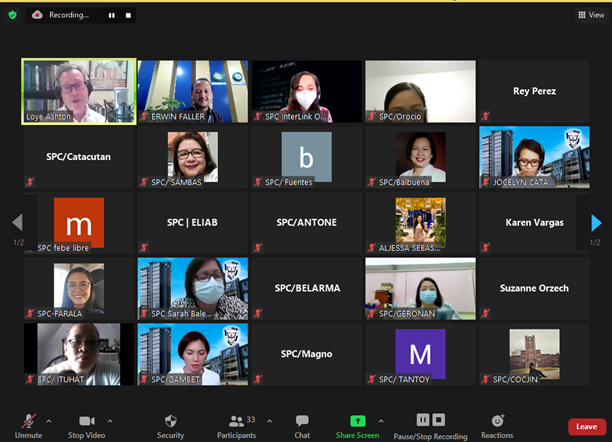Select the ALJESSA SEBAS photo tile
This screenshot has width=612, height=442.
tap(421, 223)
